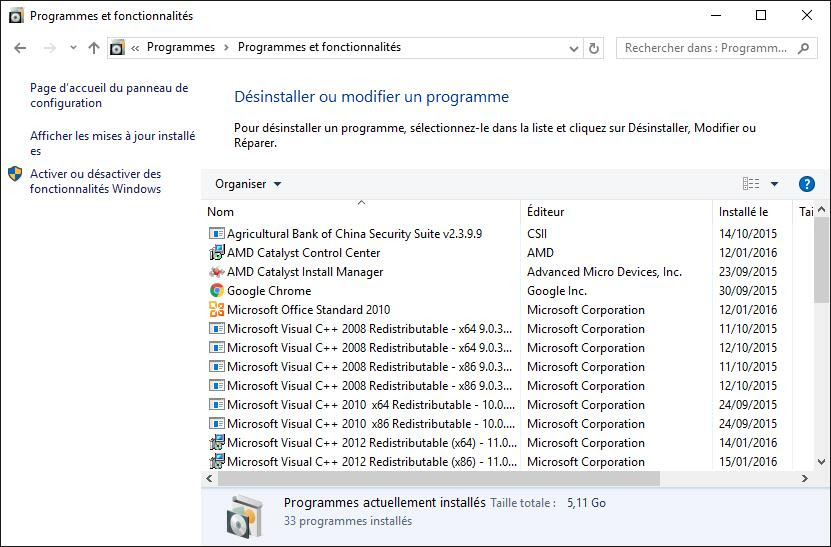Click horizontal scrollbar left arrow

209,478
